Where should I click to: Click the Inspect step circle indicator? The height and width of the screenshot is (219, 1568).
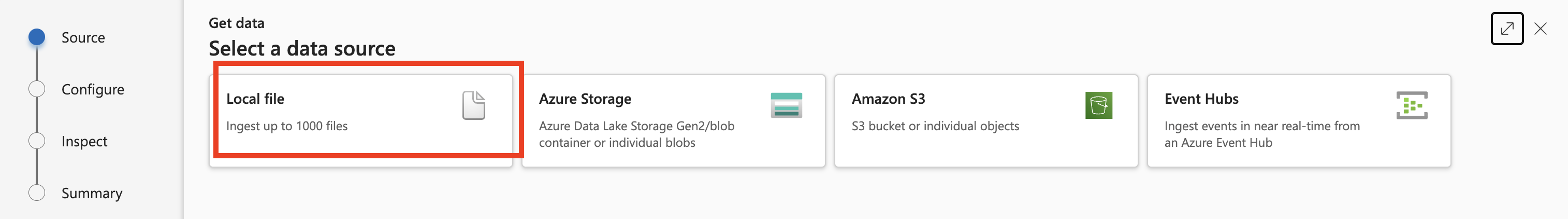(x=37, y=141)
